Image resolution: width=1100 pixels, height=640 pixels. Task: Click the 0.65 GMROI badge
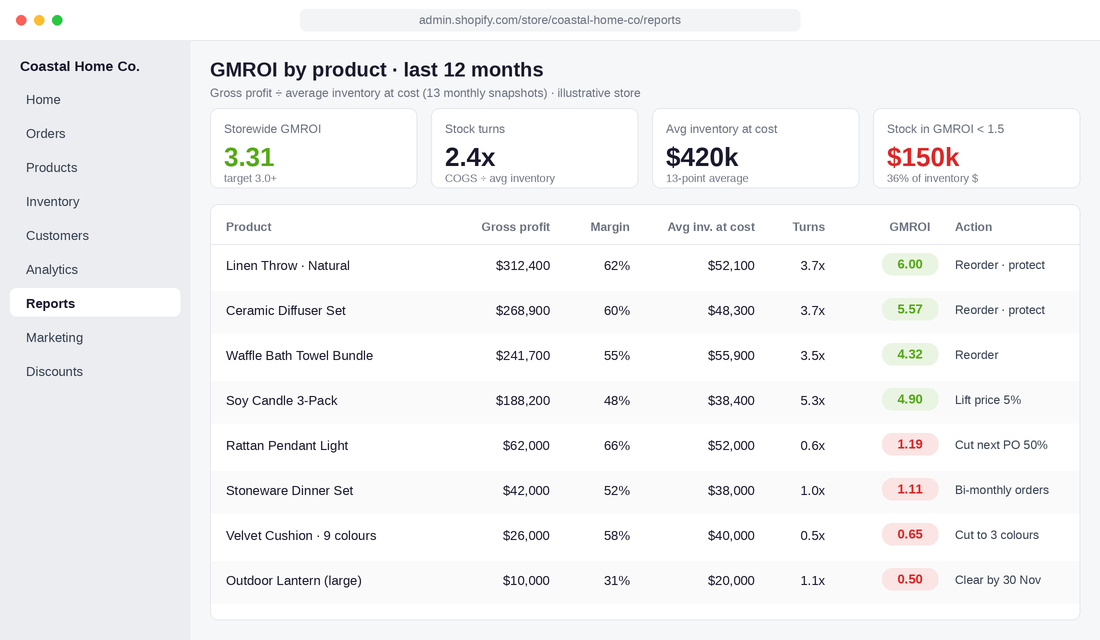tap(910, 534)
